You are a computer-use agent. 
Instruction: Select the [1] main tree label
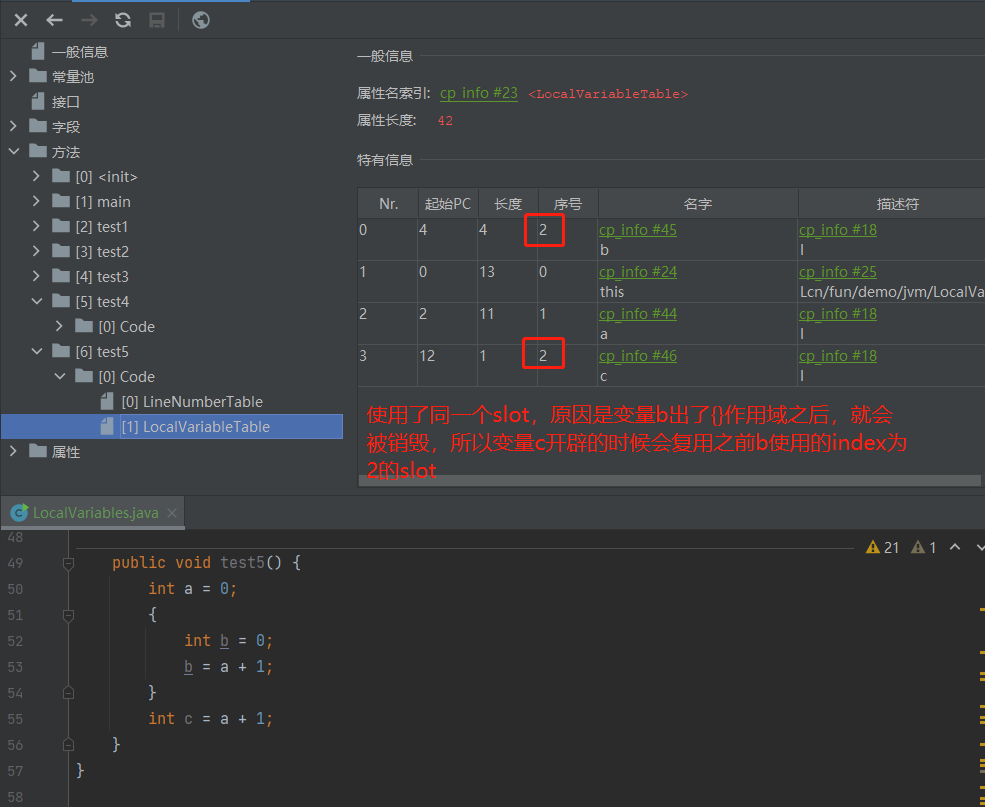pyautogui.click(x=103, y=202)
